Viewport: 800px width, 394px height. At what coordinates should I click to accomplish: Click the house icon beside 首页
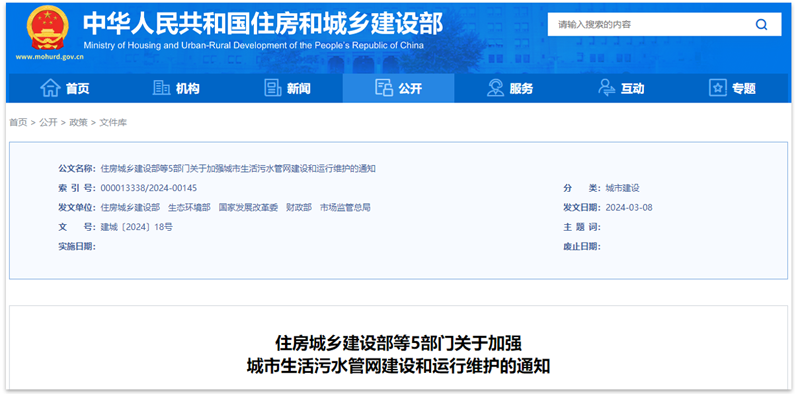coord(50,88)
